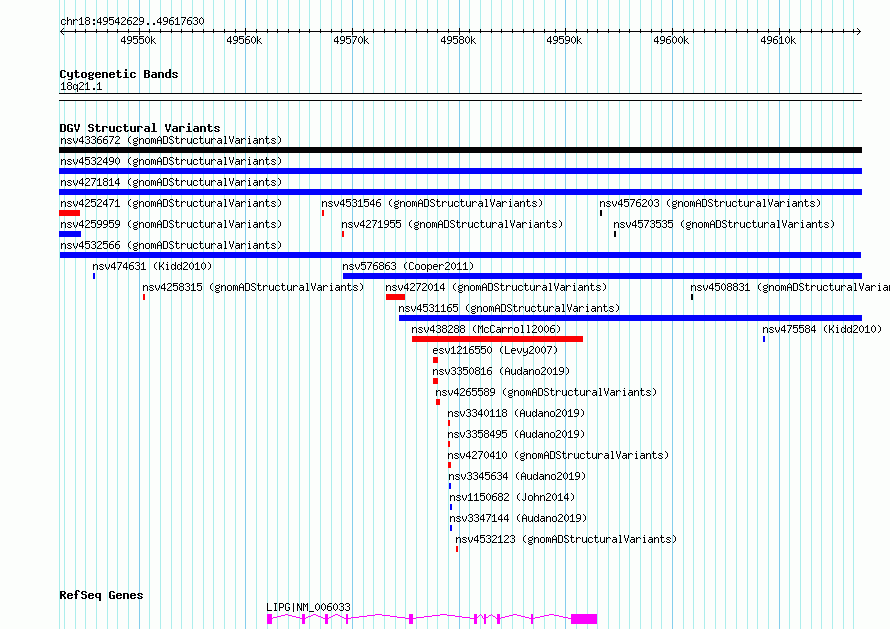The height and width of the screenshot is (629, 890).
Task: Select the nsv4531165 blue variant bar
Action: pos(631,318)
